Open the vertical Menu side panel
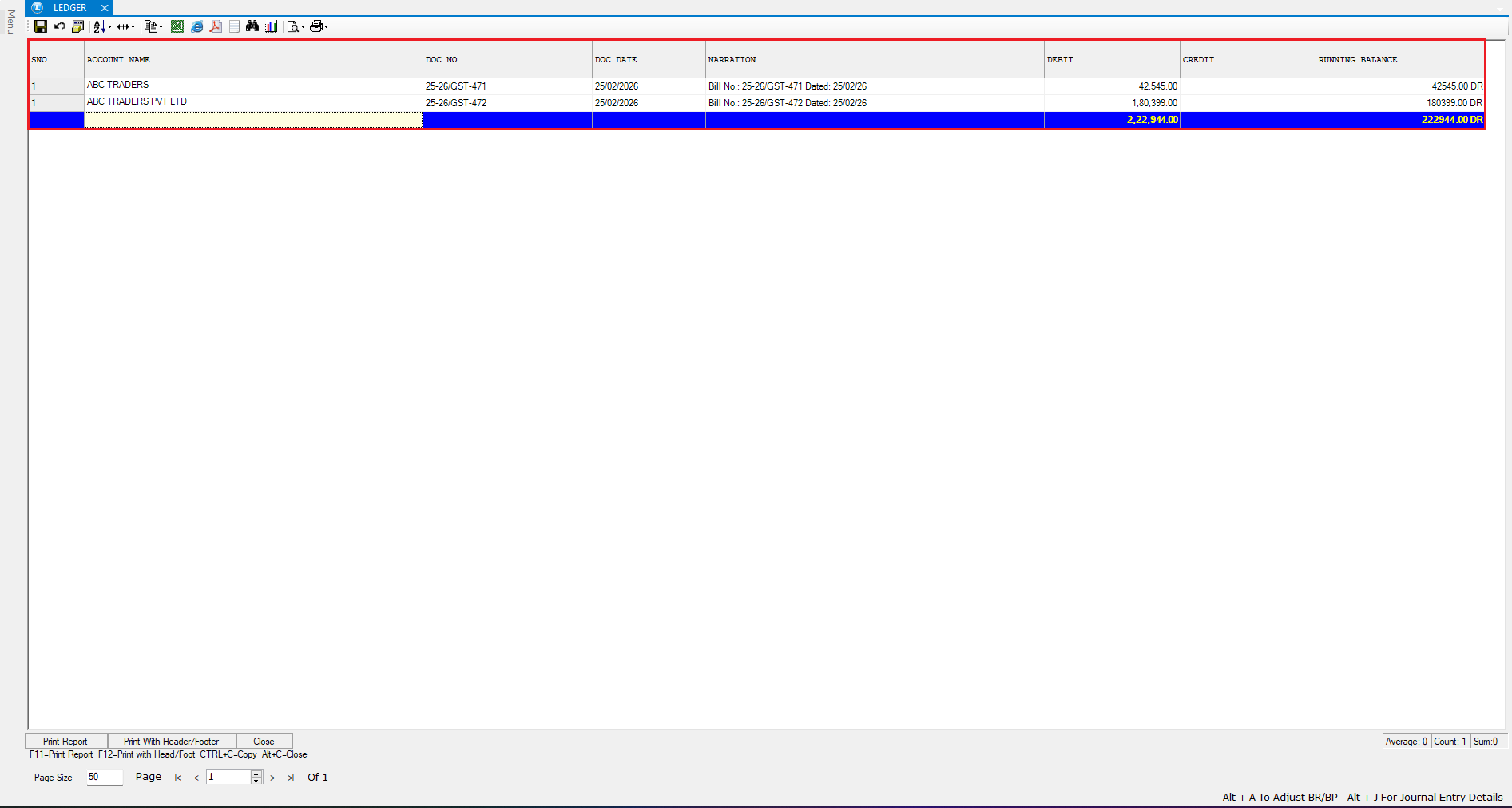This screenshot has height=808, width=1512. coord(10,22)
